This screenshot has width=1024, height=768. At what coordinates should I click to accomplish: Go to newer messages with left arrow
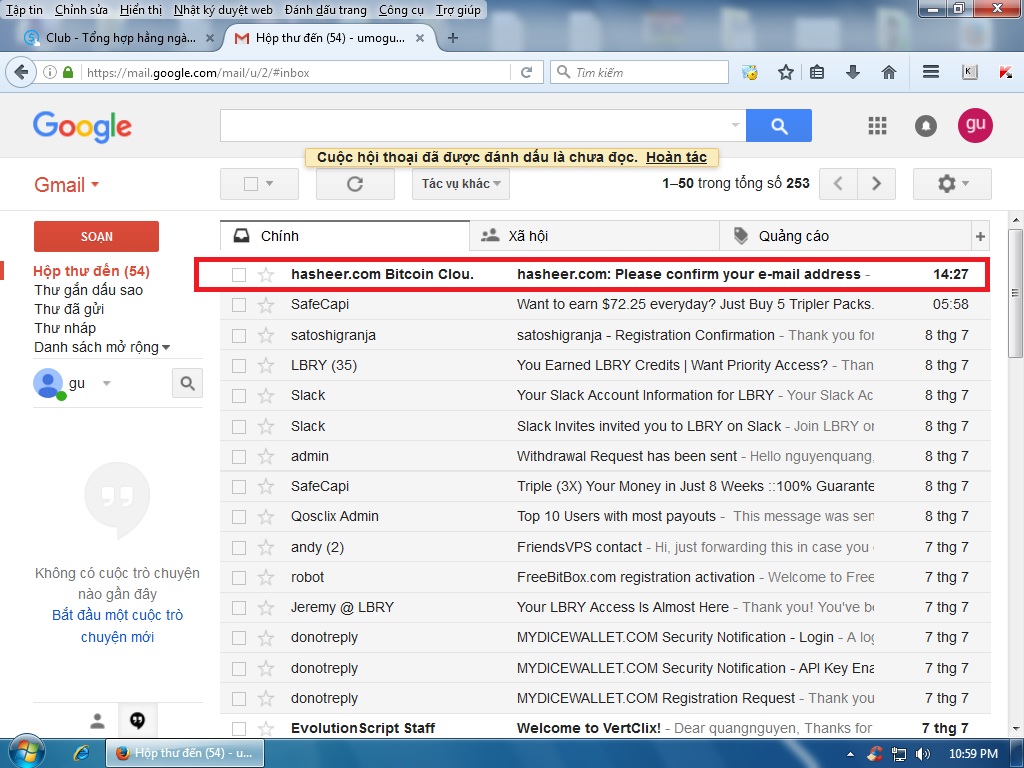838,184
